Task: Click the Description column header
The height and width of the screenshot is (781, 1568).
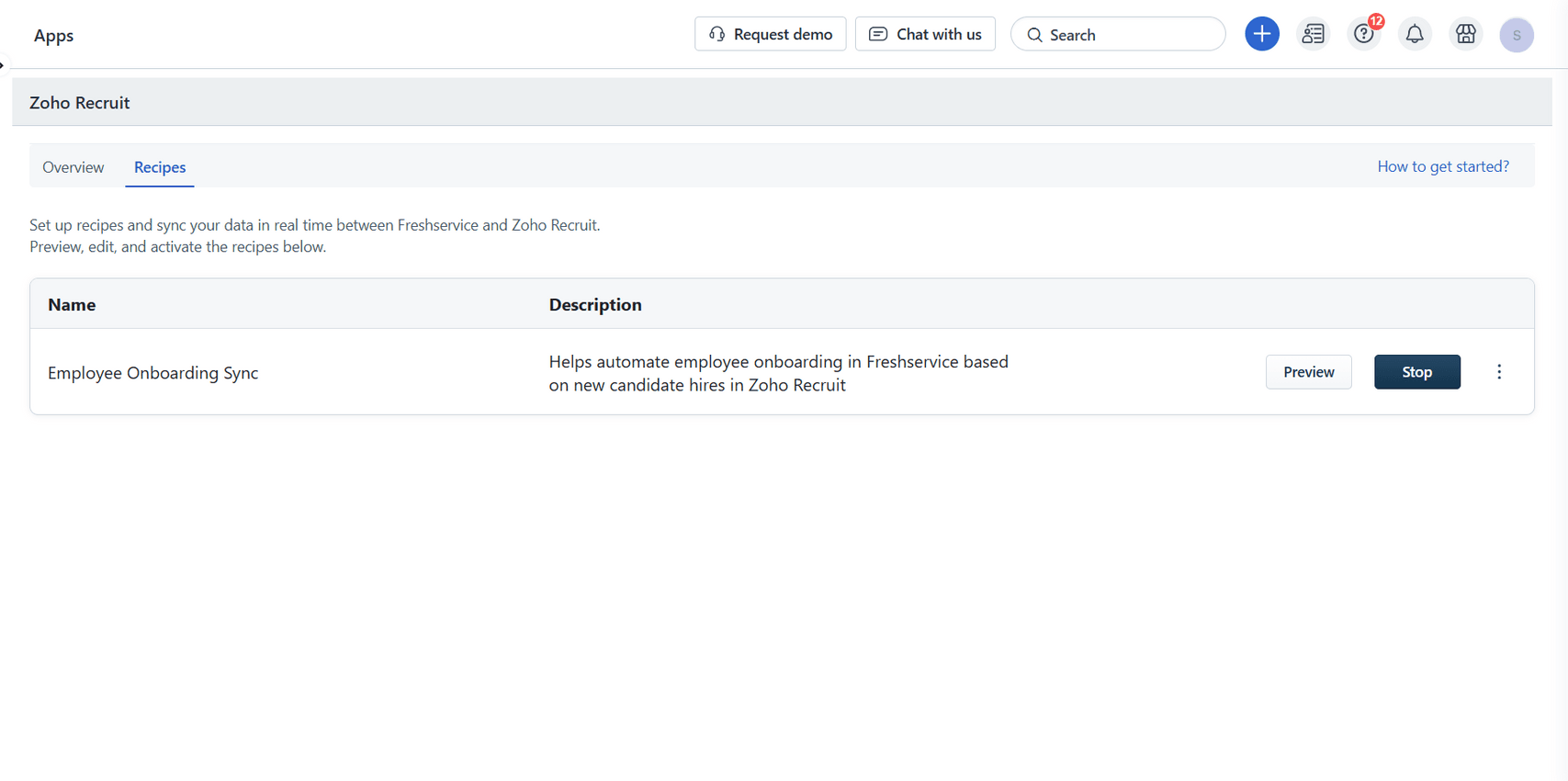Action: coord(595,305)
